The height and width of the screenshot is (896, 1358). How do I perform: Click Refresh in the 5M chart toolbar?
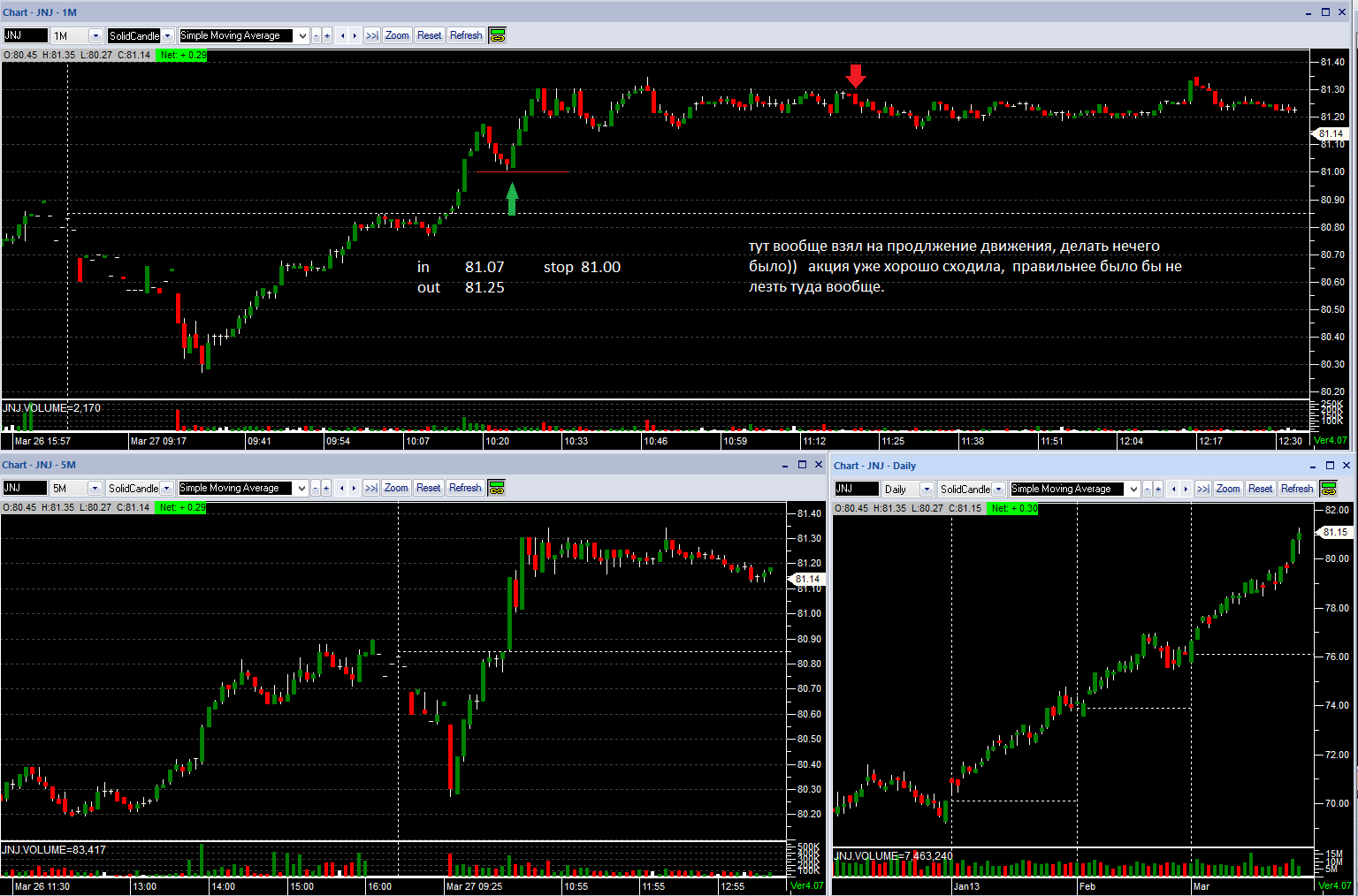(465, 489)
